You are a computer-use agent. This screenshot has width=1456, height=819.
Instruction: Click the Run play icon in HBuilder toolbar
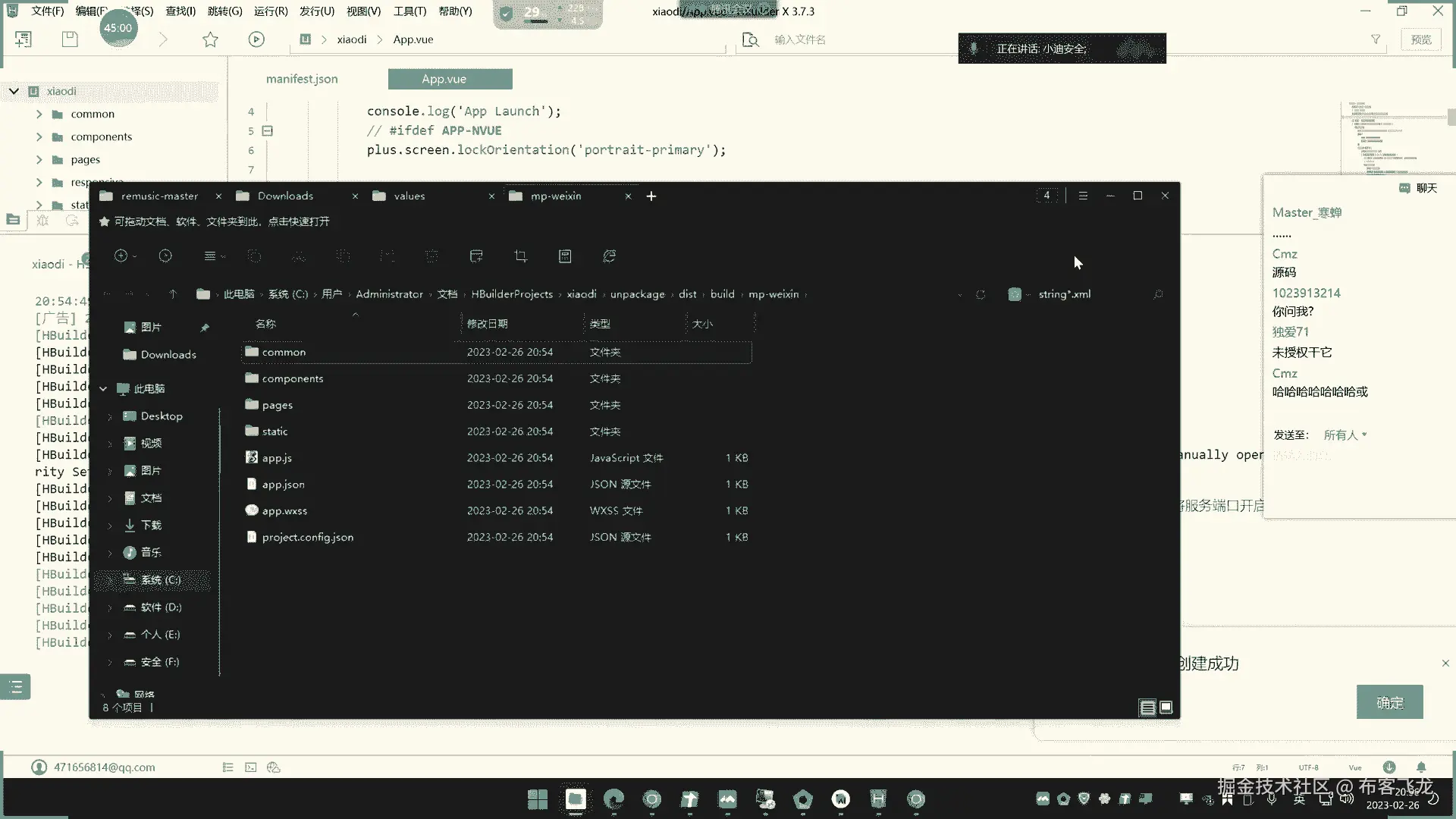[x=256, y=39]
